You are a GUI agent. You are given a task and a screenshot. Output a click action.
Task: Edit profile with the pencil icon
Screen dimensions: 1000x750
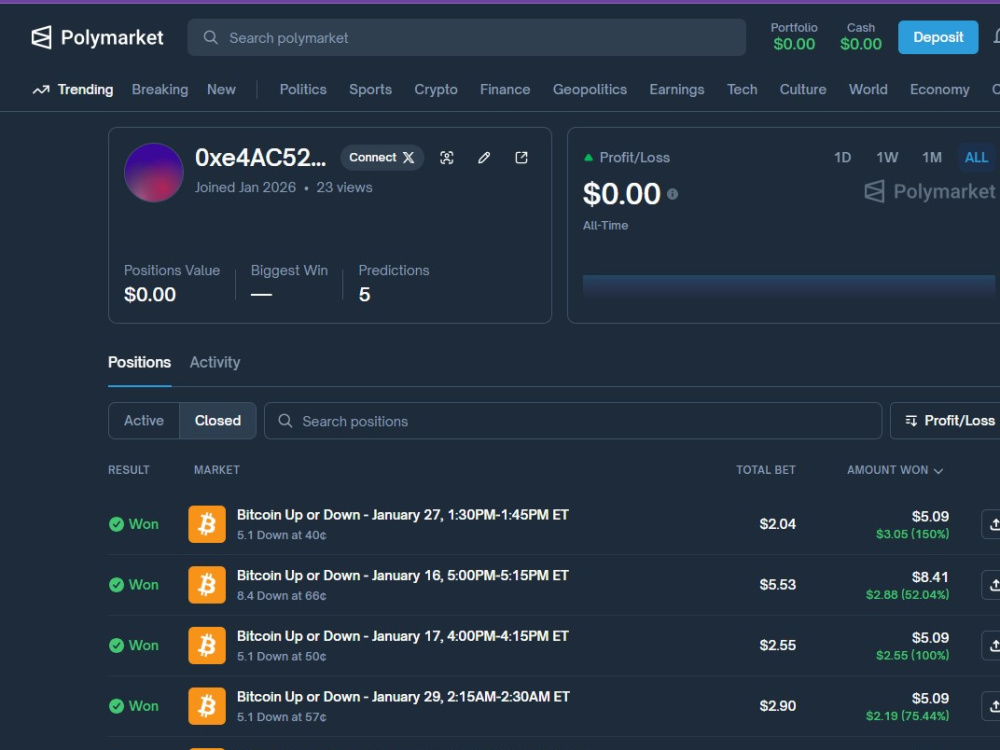coord(484,158)
